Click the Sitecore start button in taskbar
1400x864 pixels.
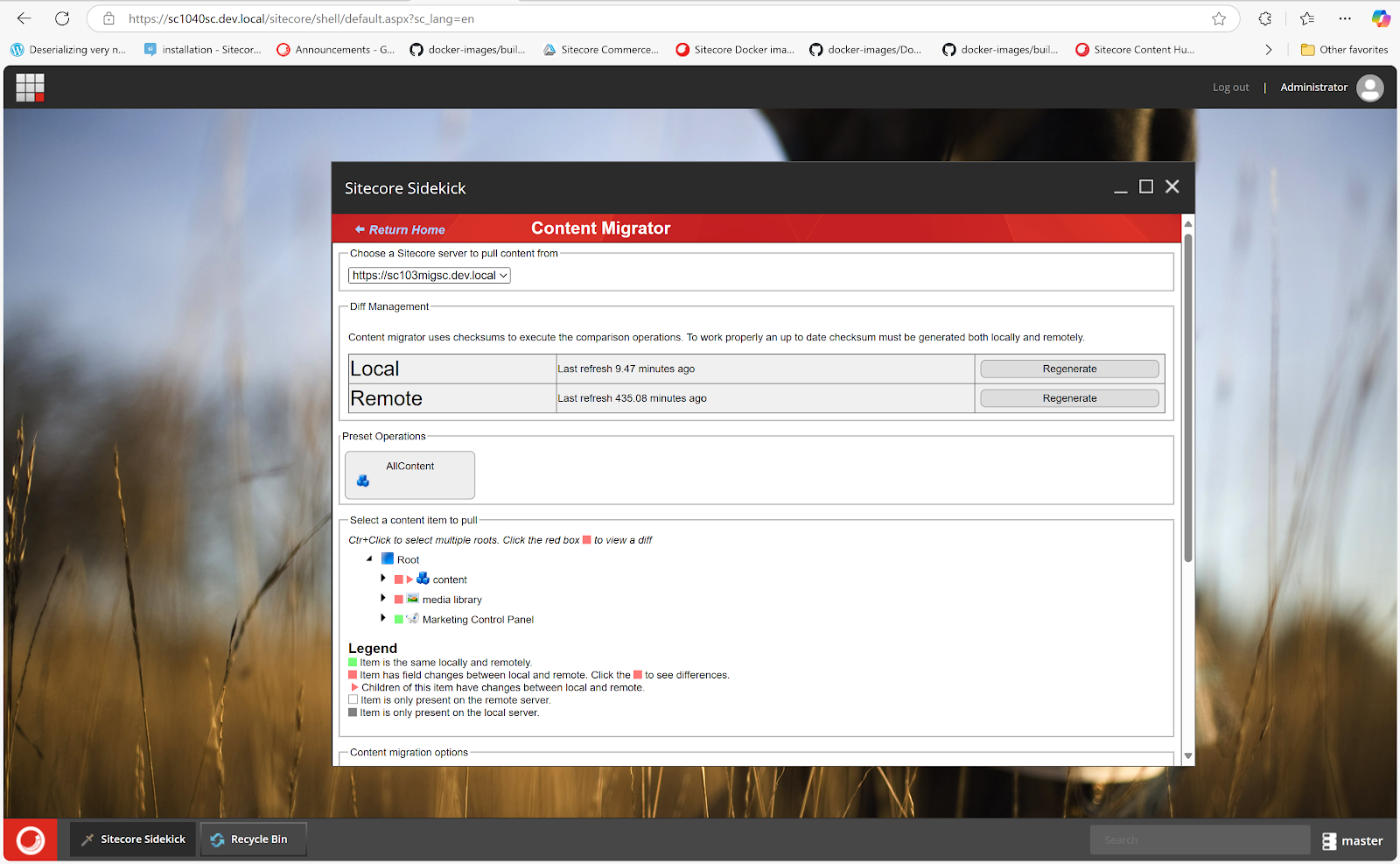[x=31, y=839]
